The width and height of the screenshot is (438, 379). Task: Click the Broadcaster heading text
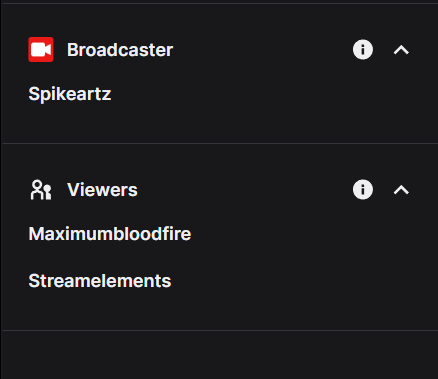(120, 50)
